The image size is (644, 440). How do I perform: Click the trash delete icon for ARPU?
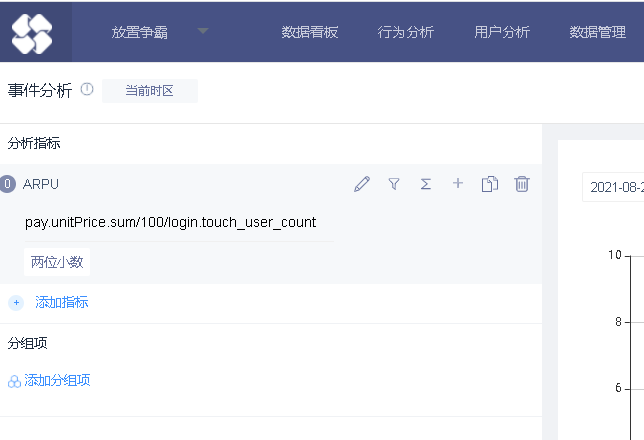pos(522,184)
